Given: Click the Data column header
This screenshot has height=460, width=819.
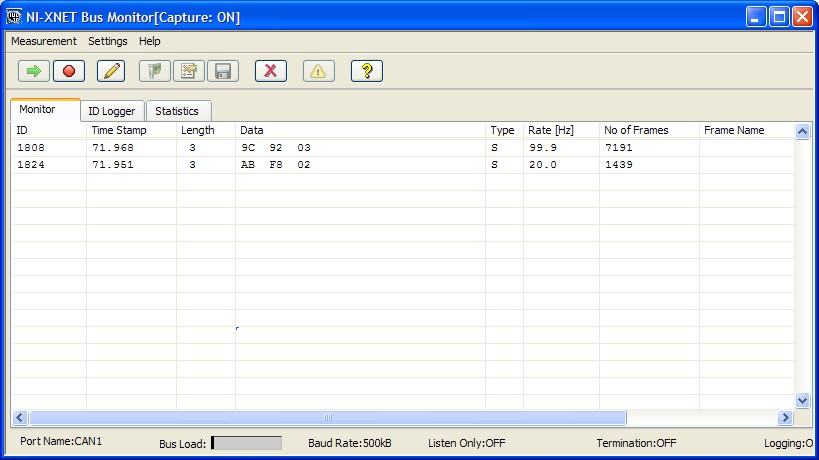Looking at the screenshot, I should click(x=360, y=130).
